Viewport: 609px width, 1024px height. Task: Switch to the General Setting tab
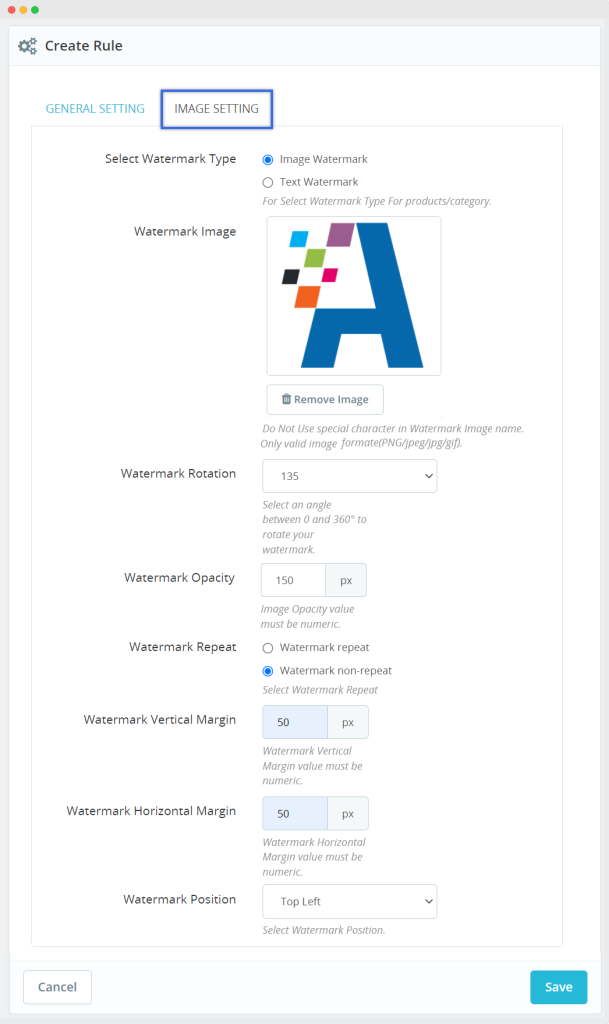point(95,109)
